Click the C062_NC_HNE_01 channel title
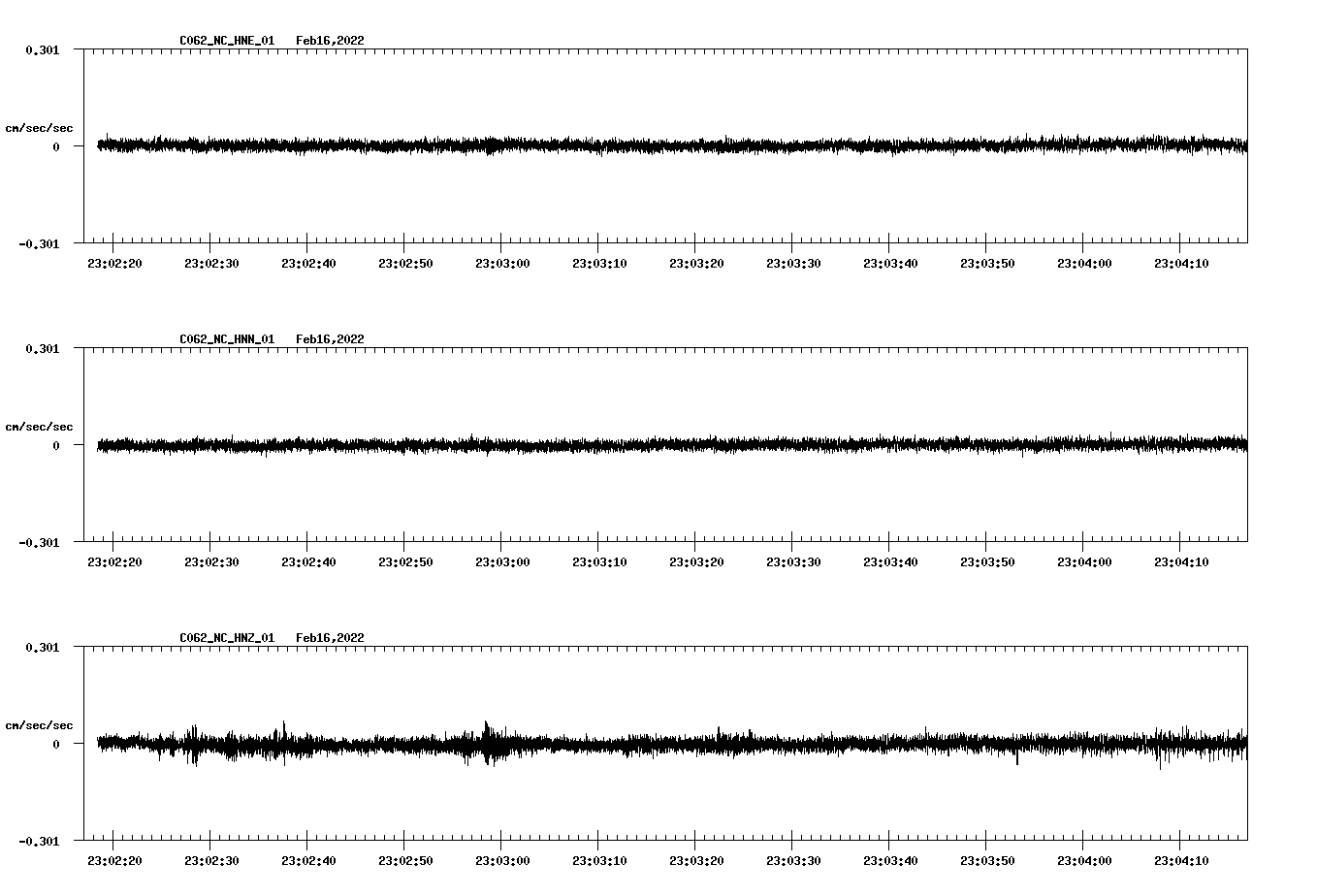The height and width of the screenshot is (896, 1317). pos(227,41)
